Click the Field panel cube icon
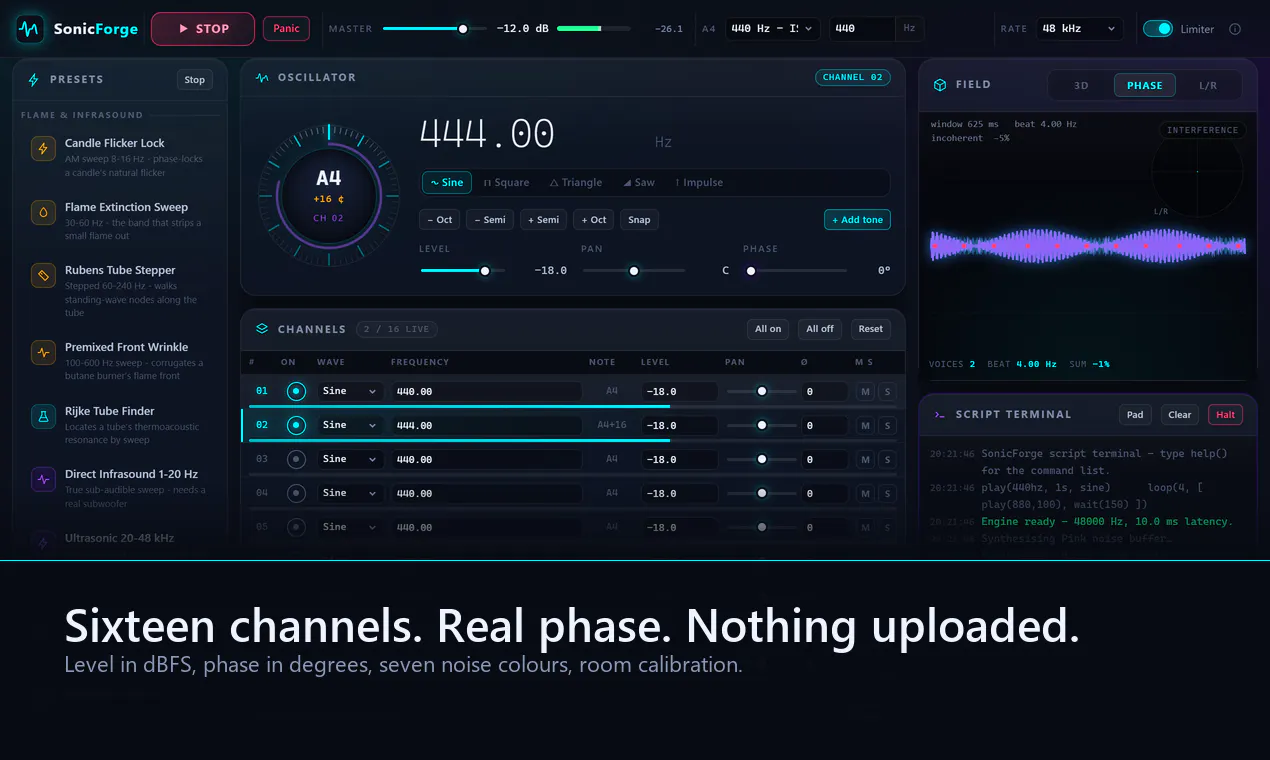The width and height of the screenshot is (1270, 760). [x=940, y=85]
